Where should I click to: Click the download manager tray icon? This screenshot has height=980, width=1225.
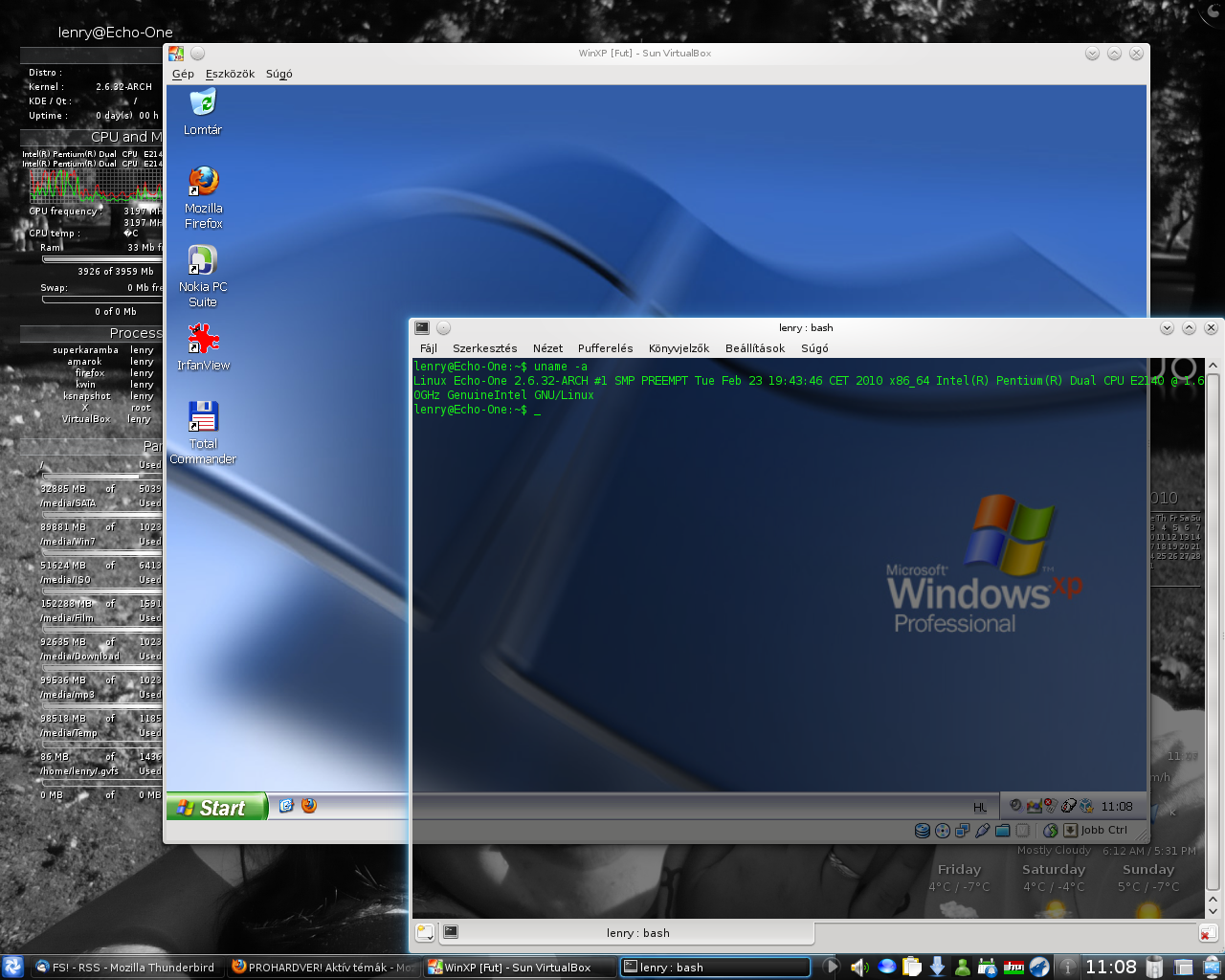pos(938,968)
